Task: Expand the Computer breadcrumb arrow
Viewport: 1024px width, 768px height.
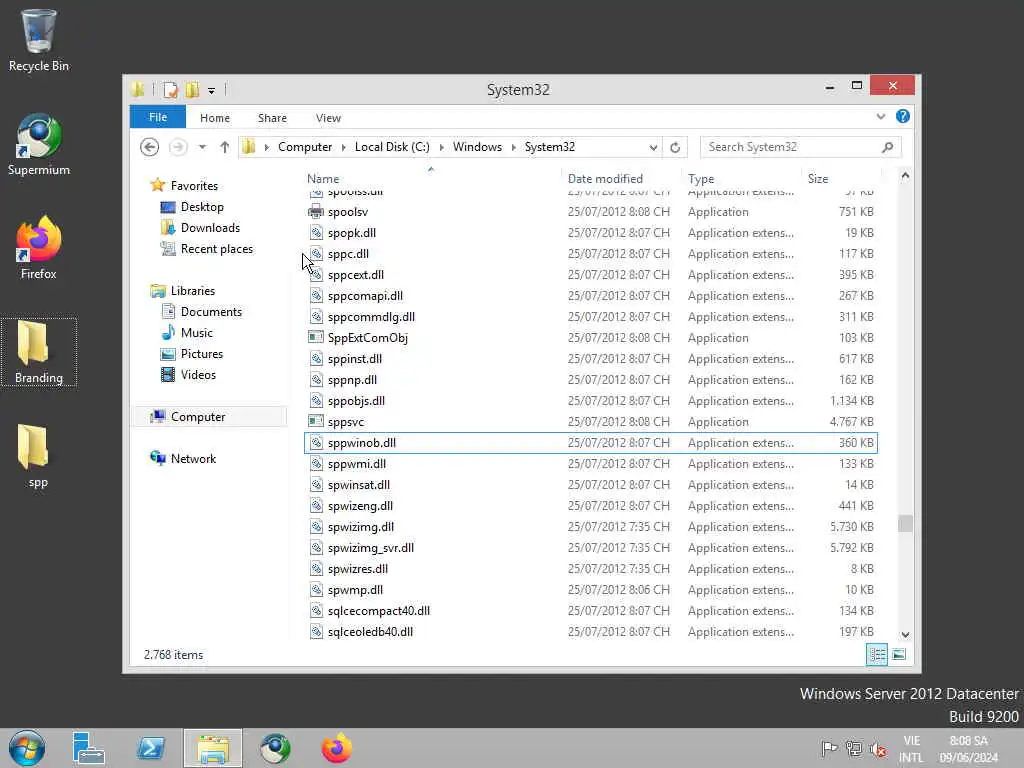Action: click(x=344, y=147)
